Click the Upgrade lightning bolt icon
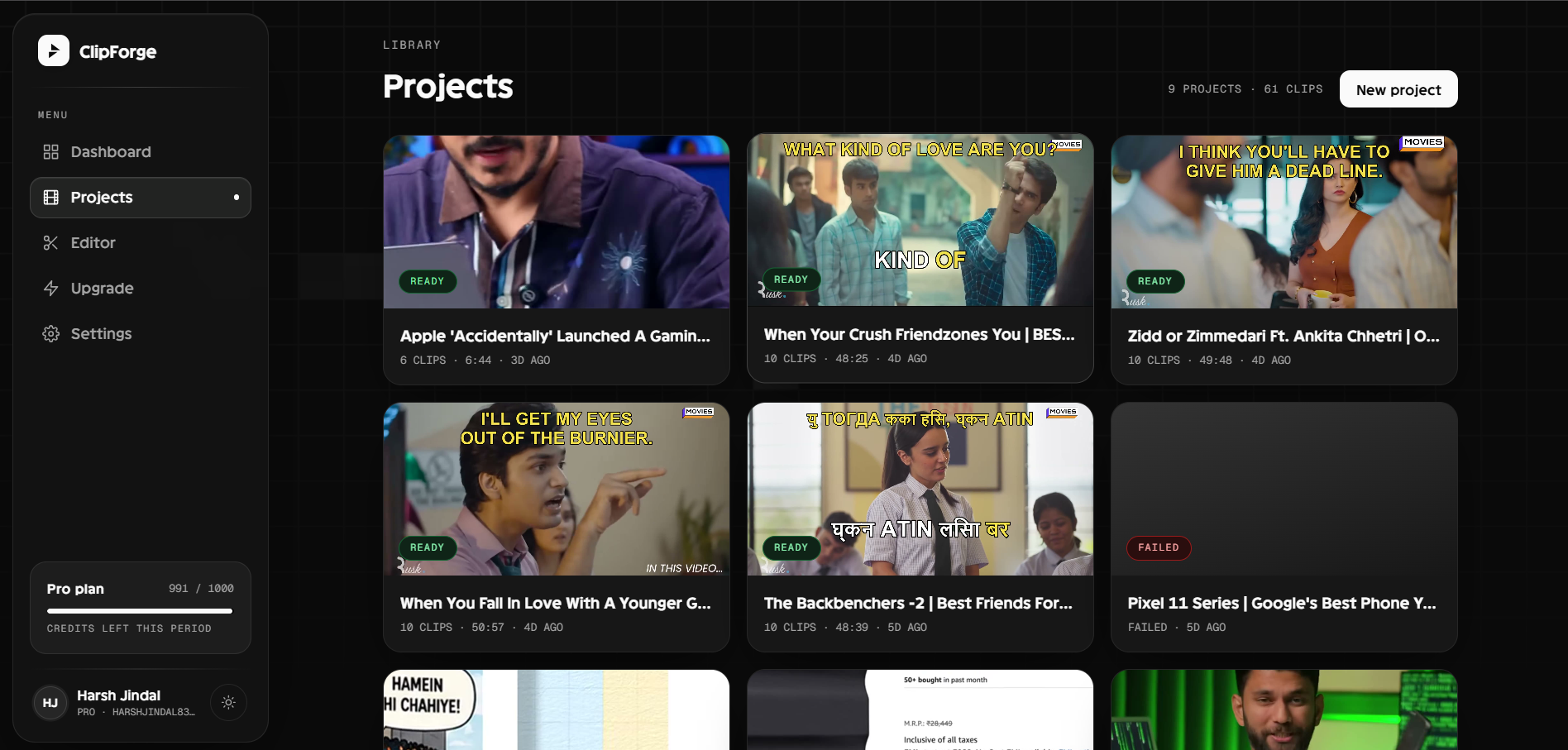1568x750 pixels. click(51, 289)
